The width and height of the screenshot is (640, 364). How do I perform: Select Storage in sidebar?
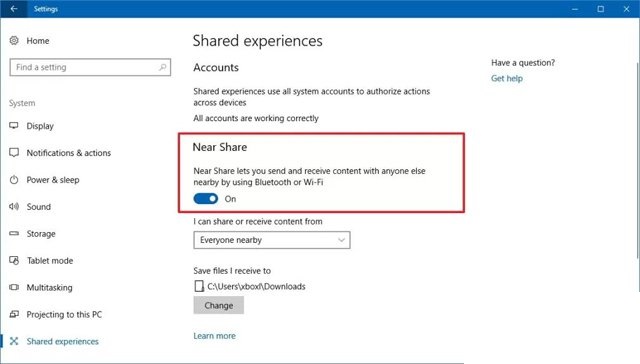click(41, 234)
